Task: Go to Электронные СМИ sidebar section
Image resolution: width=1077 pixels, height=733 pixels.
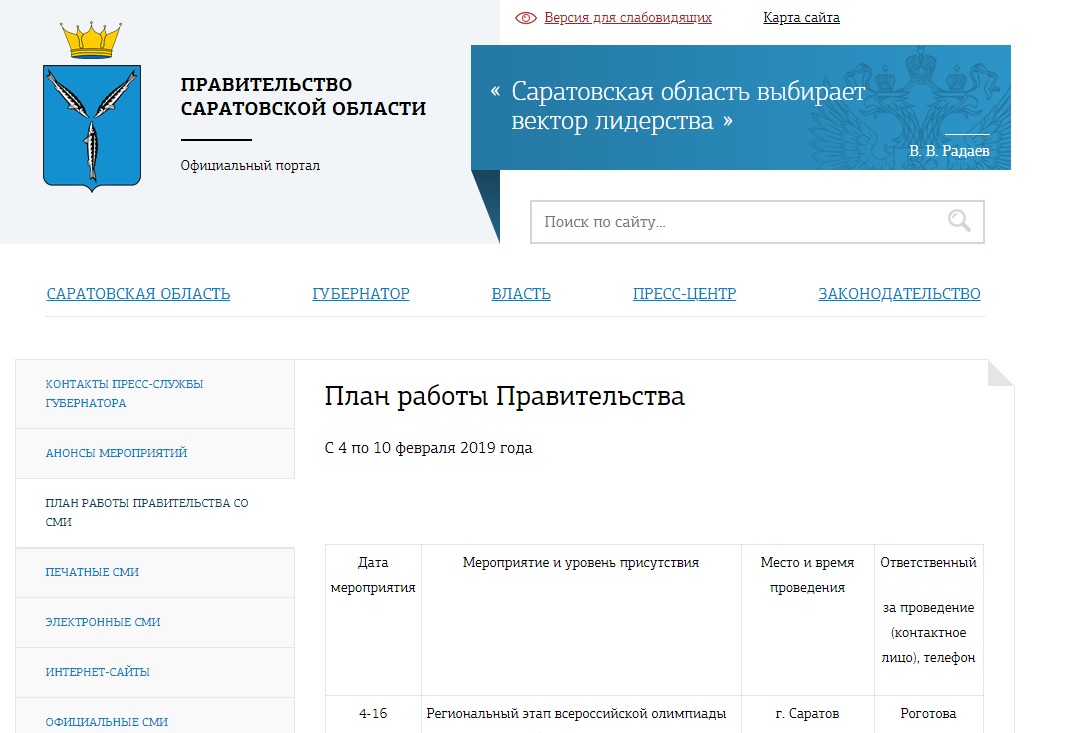Action: pyautogui.click(x=103, y=622)
